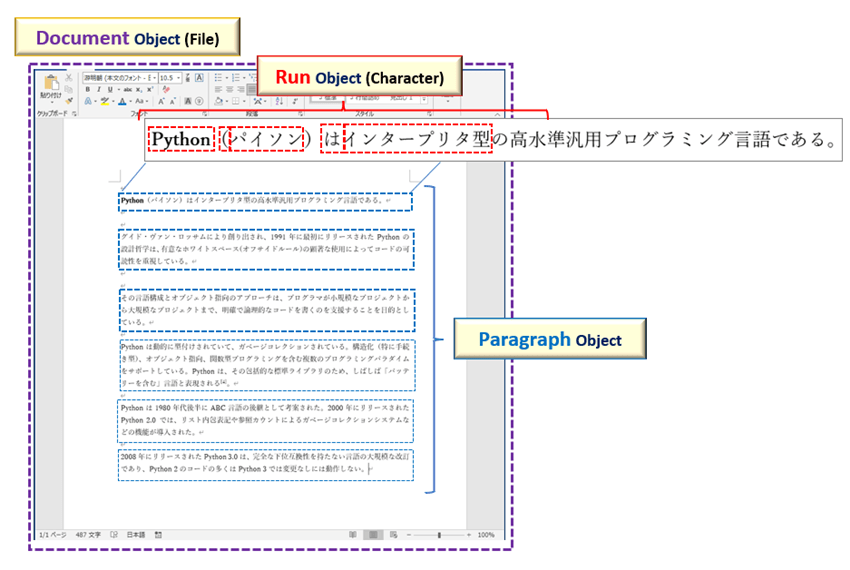Screen dimensions: 850x570
Task: Click the Cut scissors icon
Action: pos(68,78)
